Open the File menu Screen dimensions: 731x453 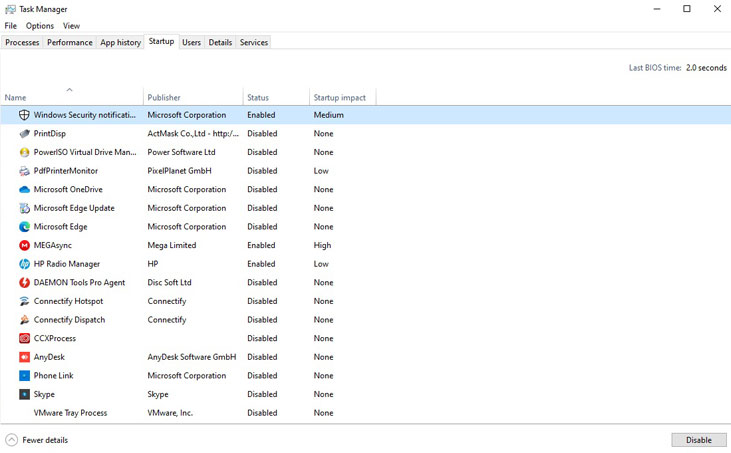pyautogui.click(x=10, y=26)
